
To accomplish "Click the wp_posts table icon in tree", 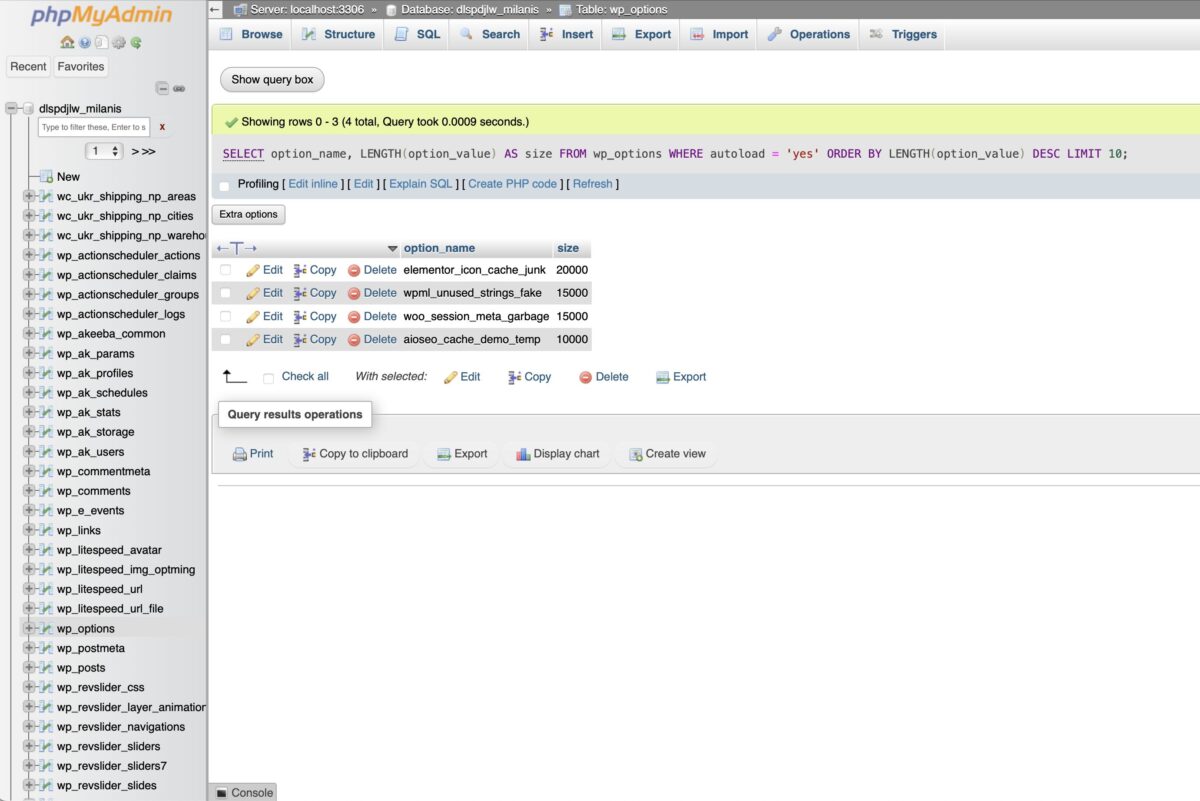I will (x=46, y=668).
